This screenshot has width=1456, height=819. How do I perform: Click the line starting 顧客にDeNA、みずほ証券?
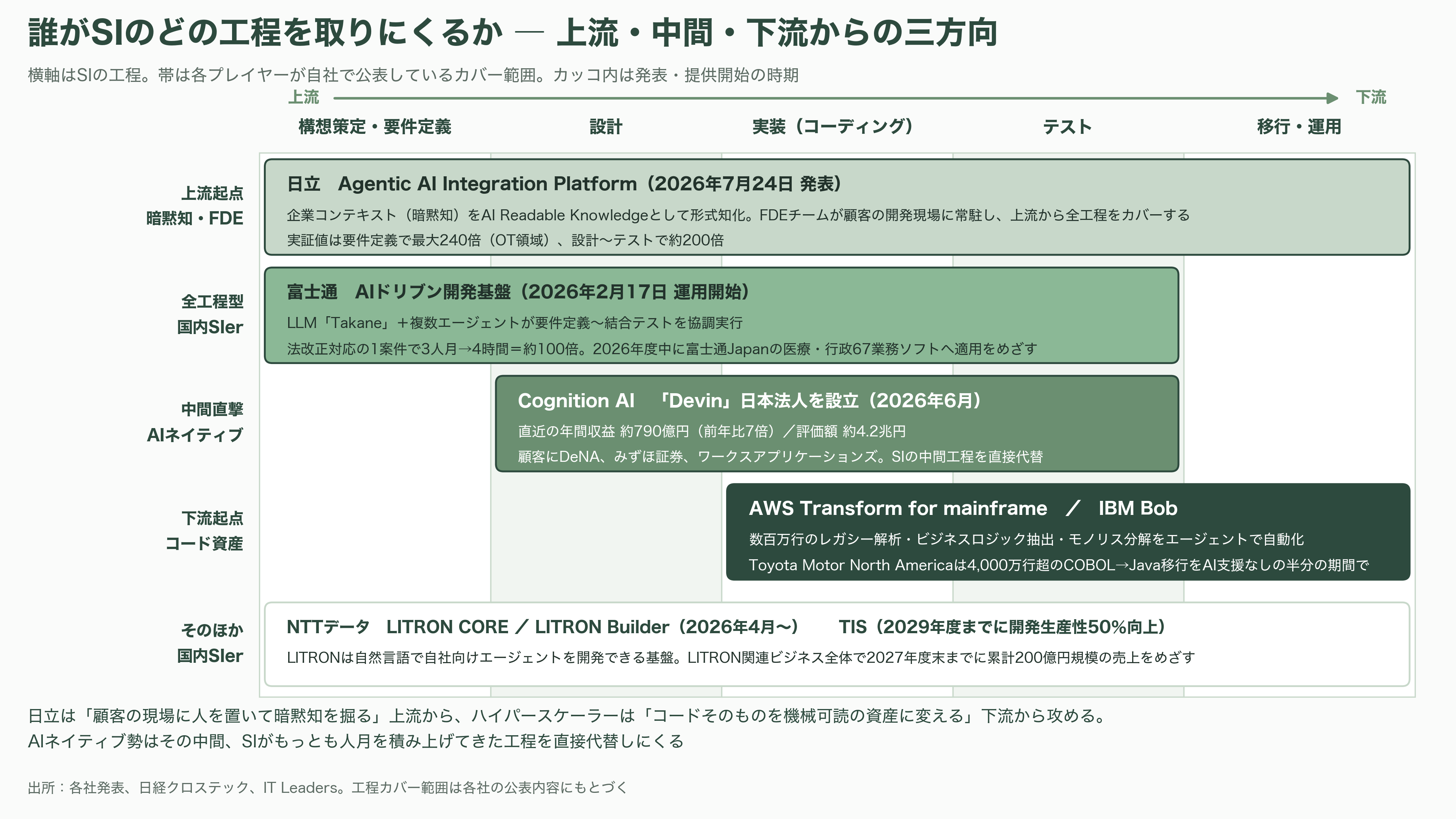point(780,457)
